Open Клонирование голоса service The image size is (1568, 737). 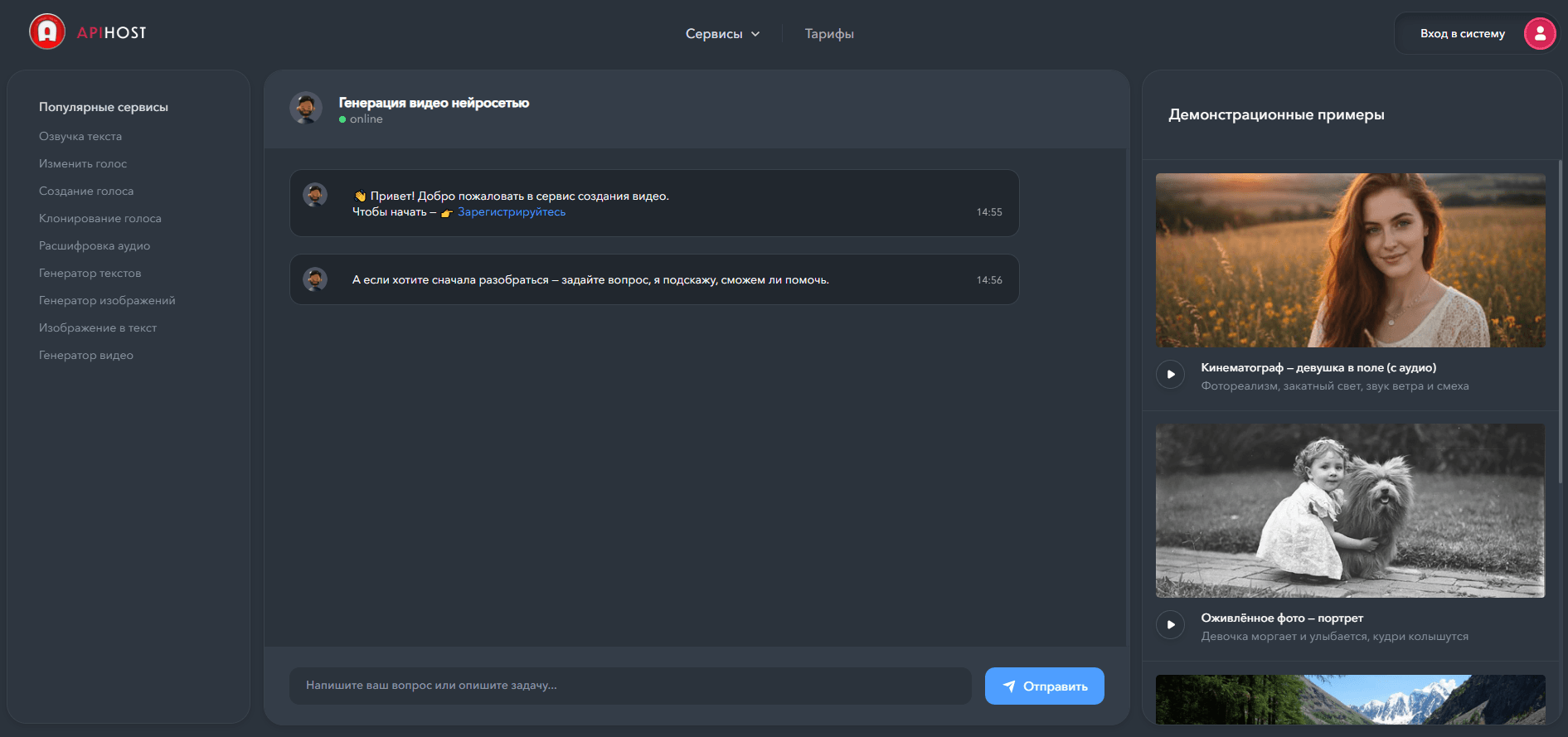pos(100,218)
